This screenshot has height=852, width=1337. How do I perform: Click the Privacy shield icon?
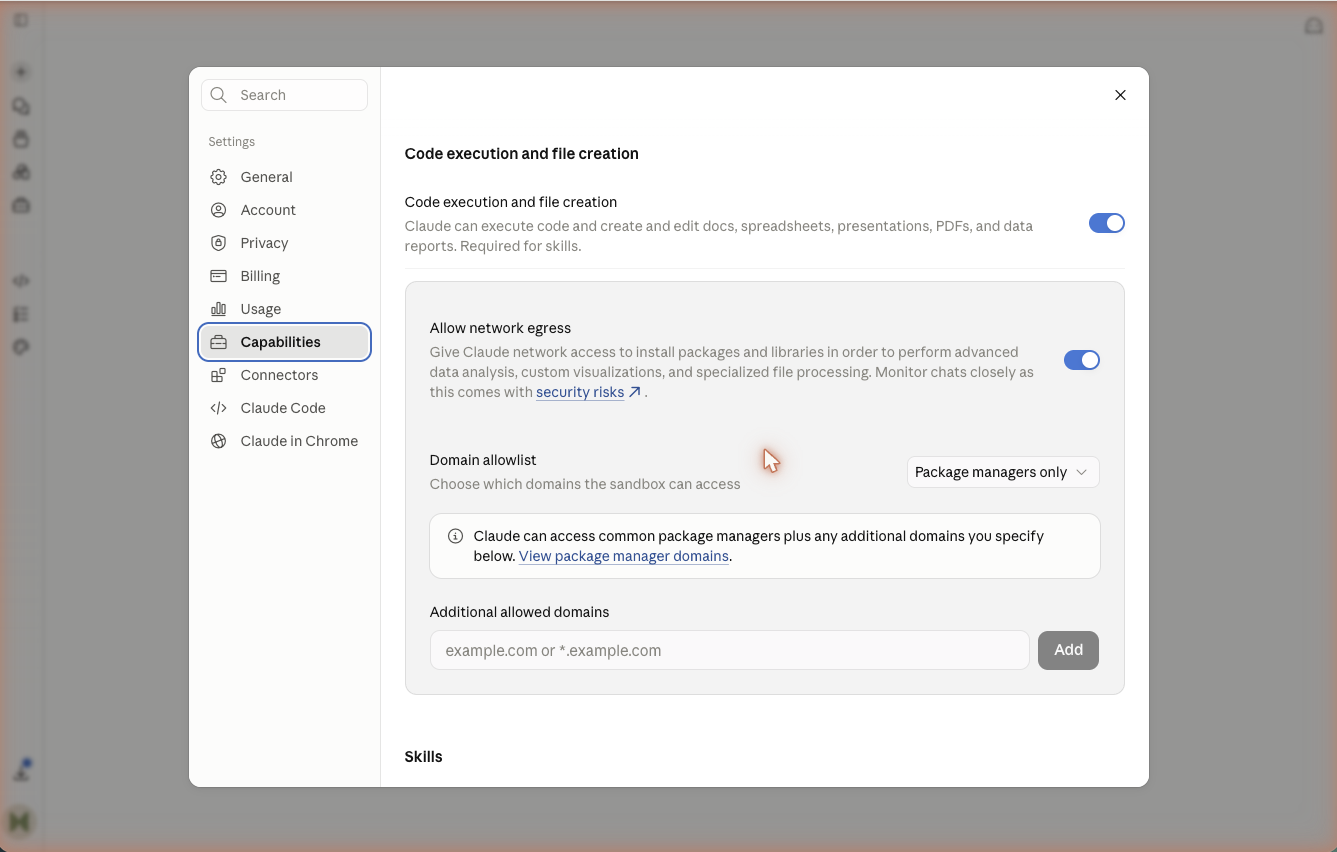coord(218,243)
